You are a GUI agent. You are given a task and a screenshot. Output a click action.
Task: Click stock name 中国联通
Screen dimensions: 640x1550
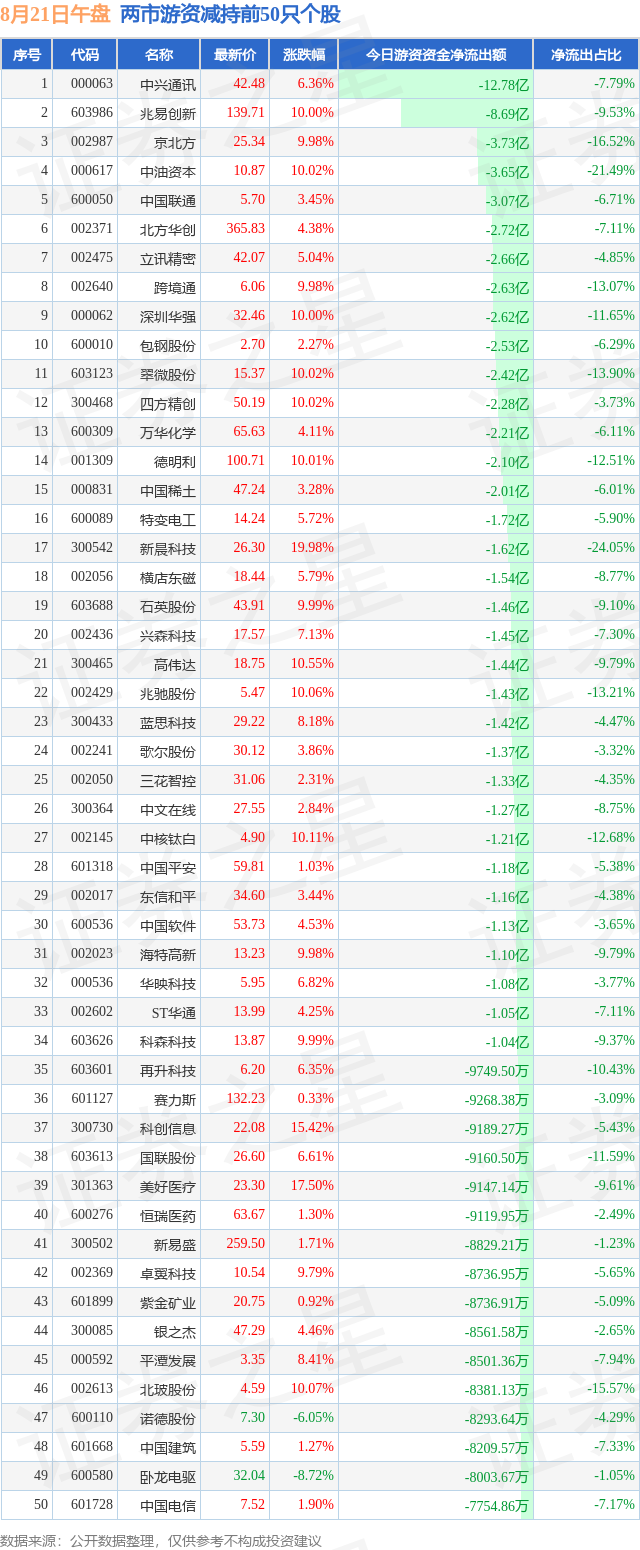[168, 200]
